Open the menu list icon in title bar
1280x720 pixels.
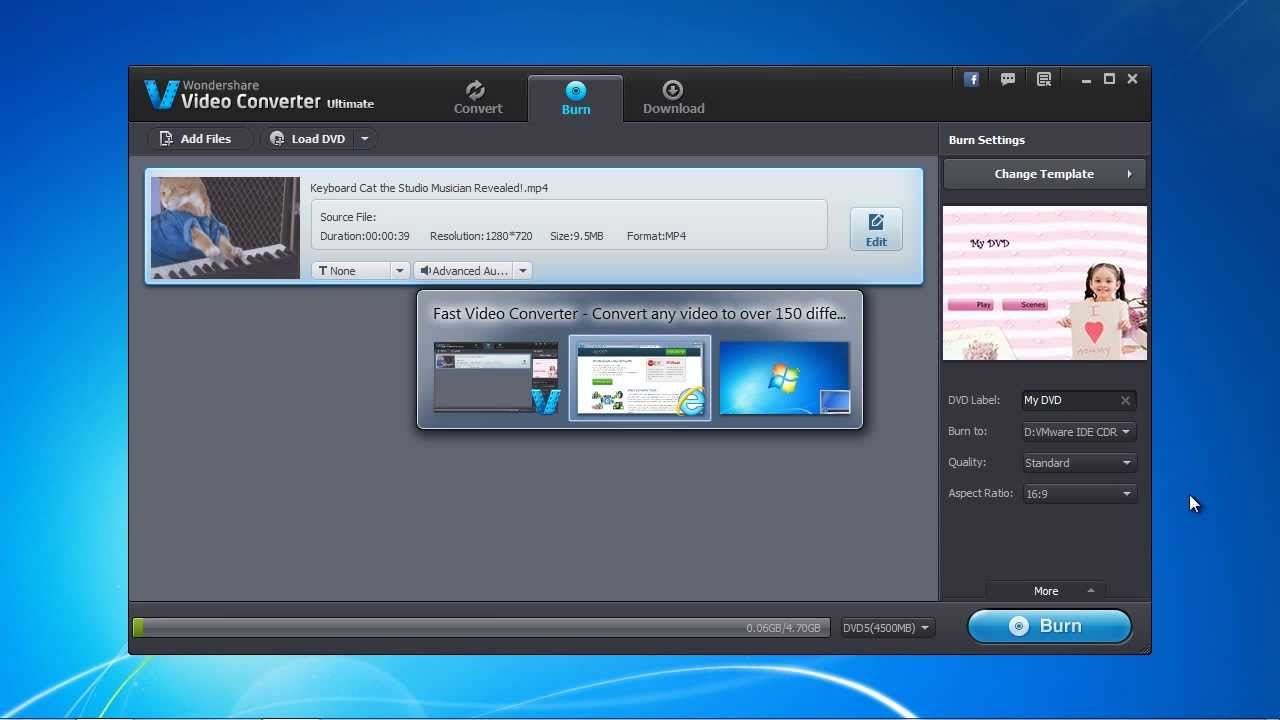click(1044, 79)
